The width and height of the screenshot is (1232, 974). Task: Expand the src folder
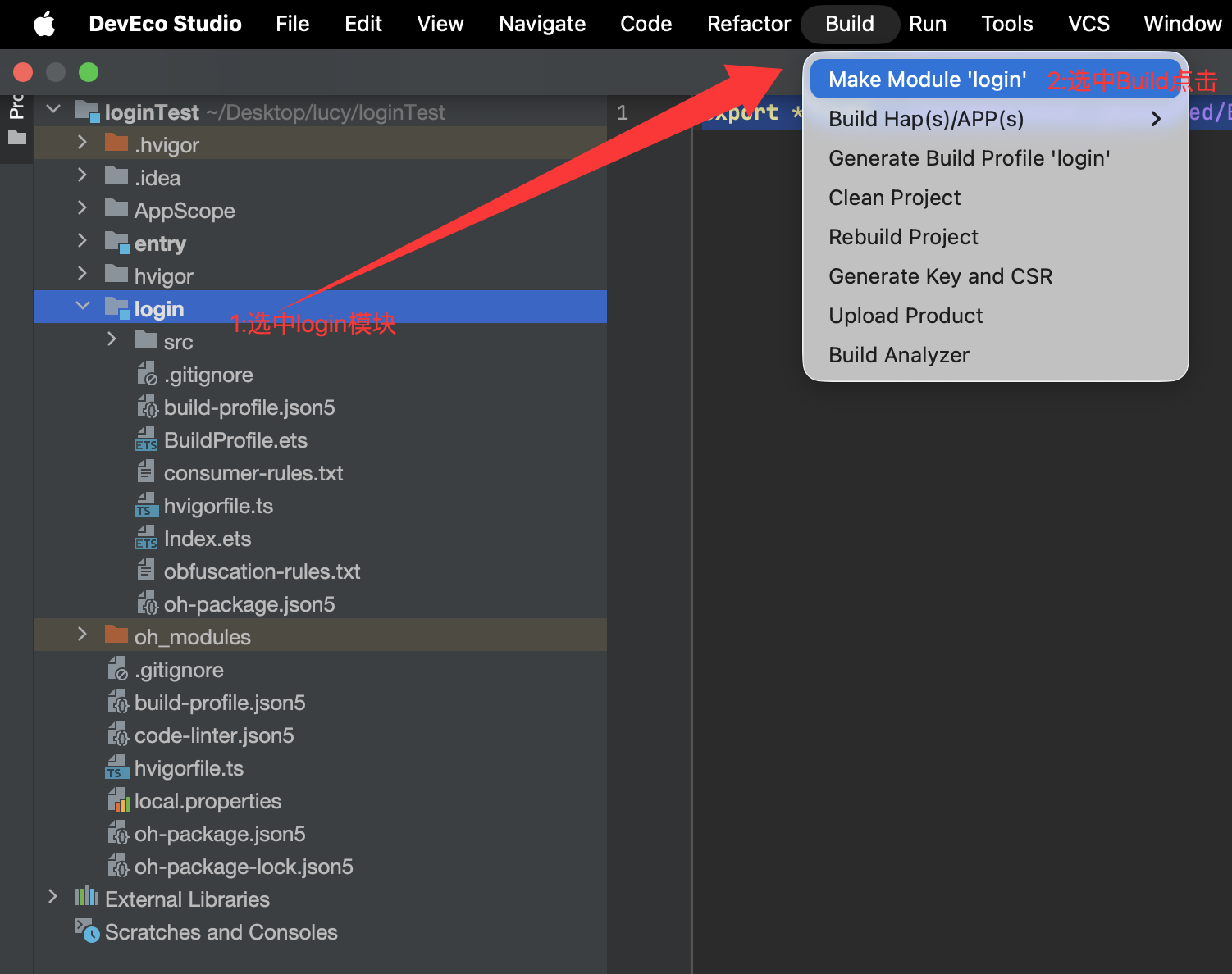(x=112, y=339)
